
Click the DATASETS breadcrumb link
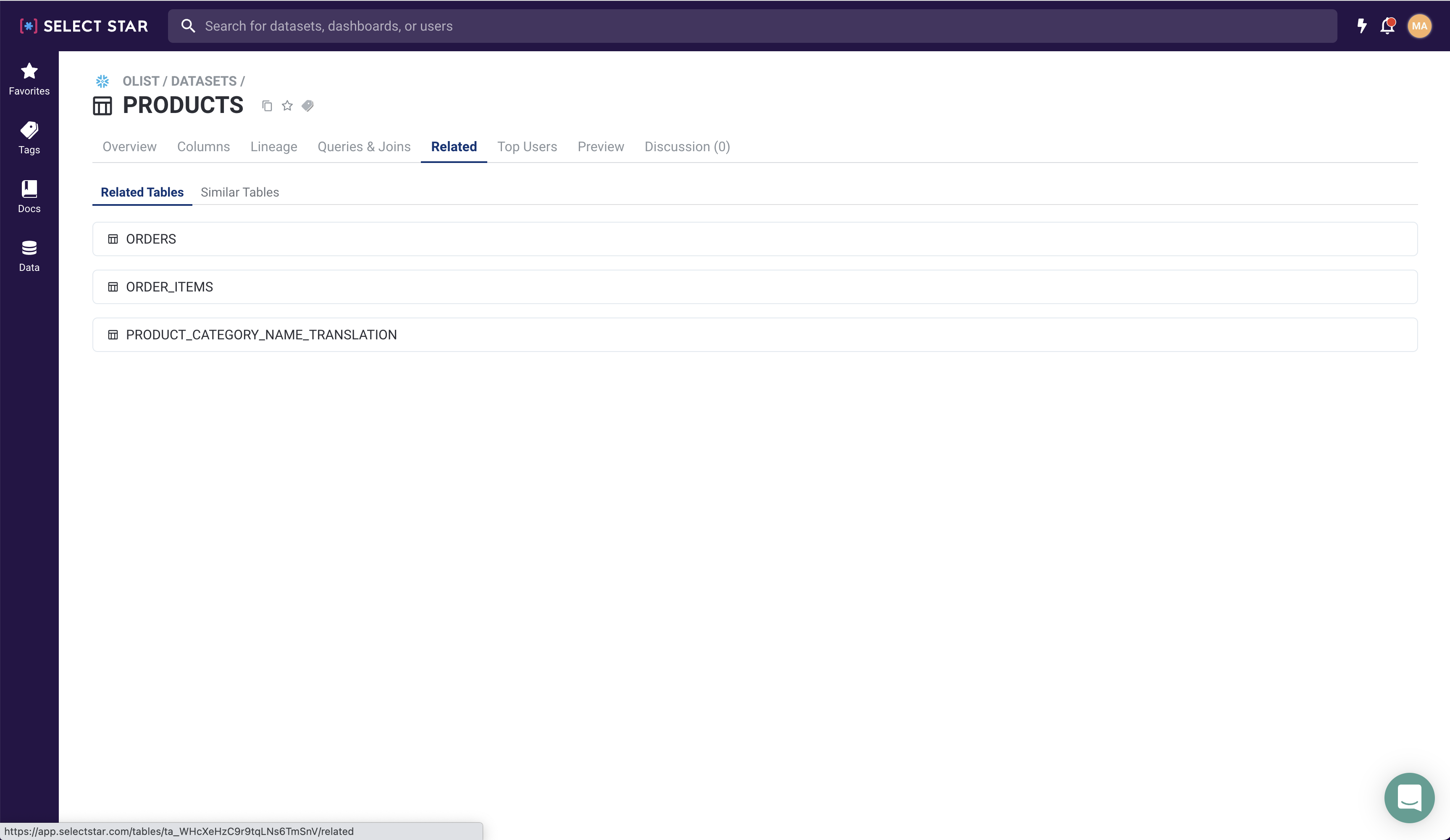[203, 81]
